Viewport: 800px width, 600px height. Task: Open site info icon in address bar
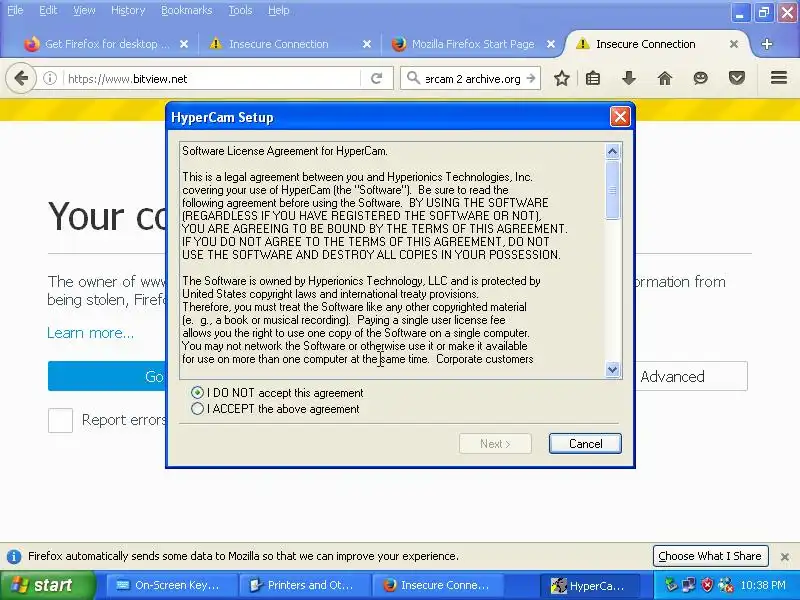click(49, 79)
